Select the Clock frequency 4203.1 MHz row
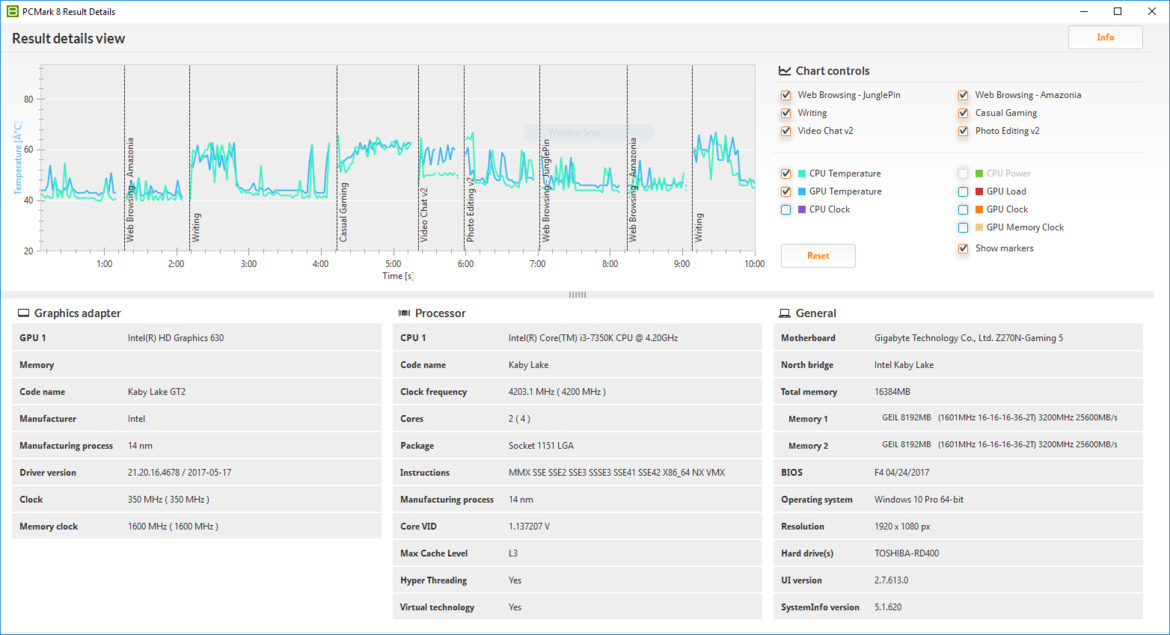Image resolution: width=1170 pixels, height=635 pixels. click(x=577, y=392)
